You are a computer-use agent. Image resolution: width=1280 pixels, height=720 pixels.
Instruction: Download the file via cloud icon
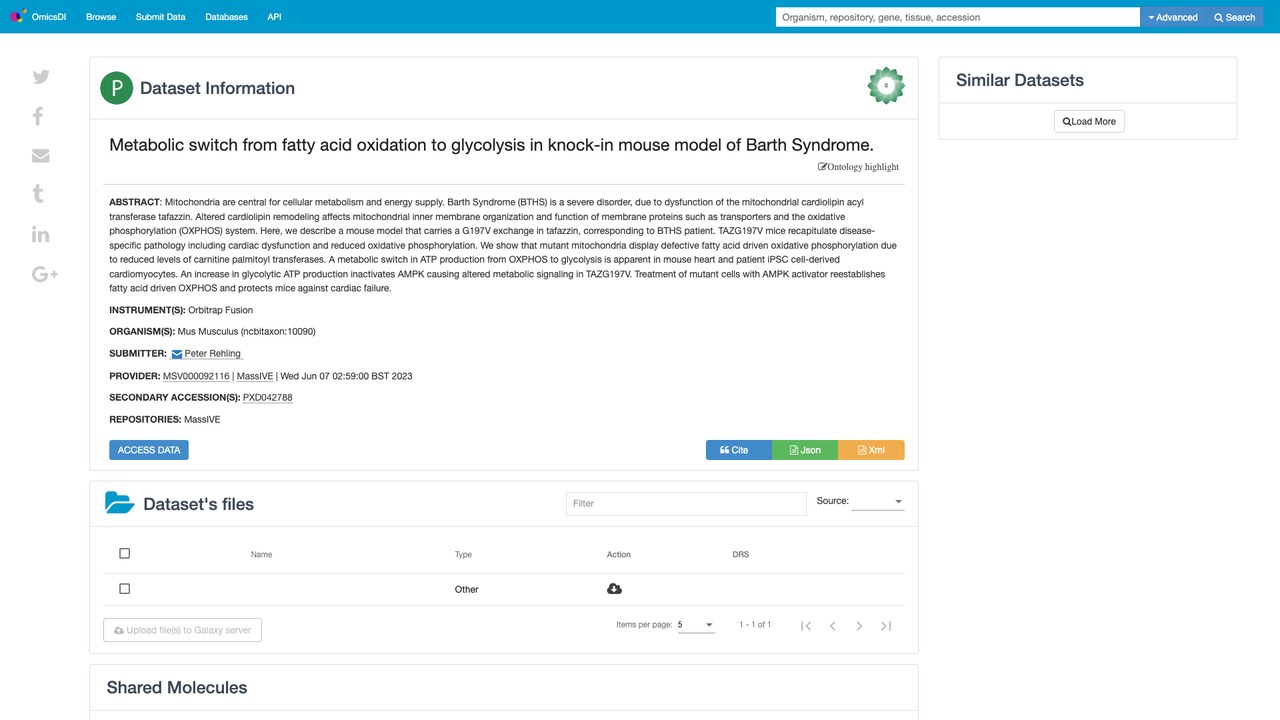point(614,589)
